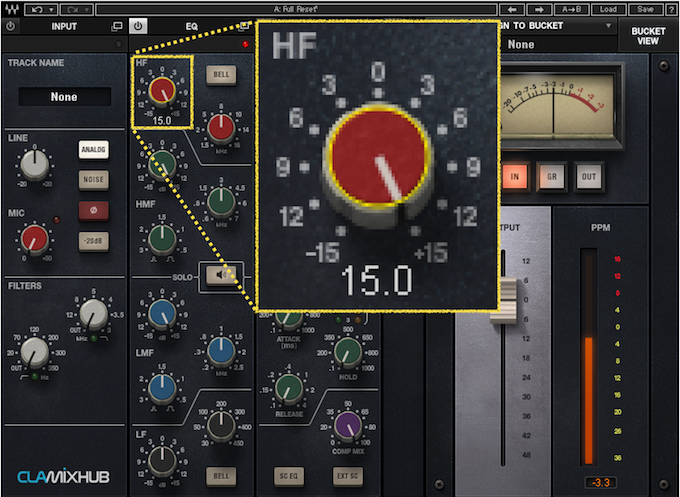The height and width of the screenshot is (497, 680).
Task: Toggle the HF BELL button
Action: click(221, 75)
